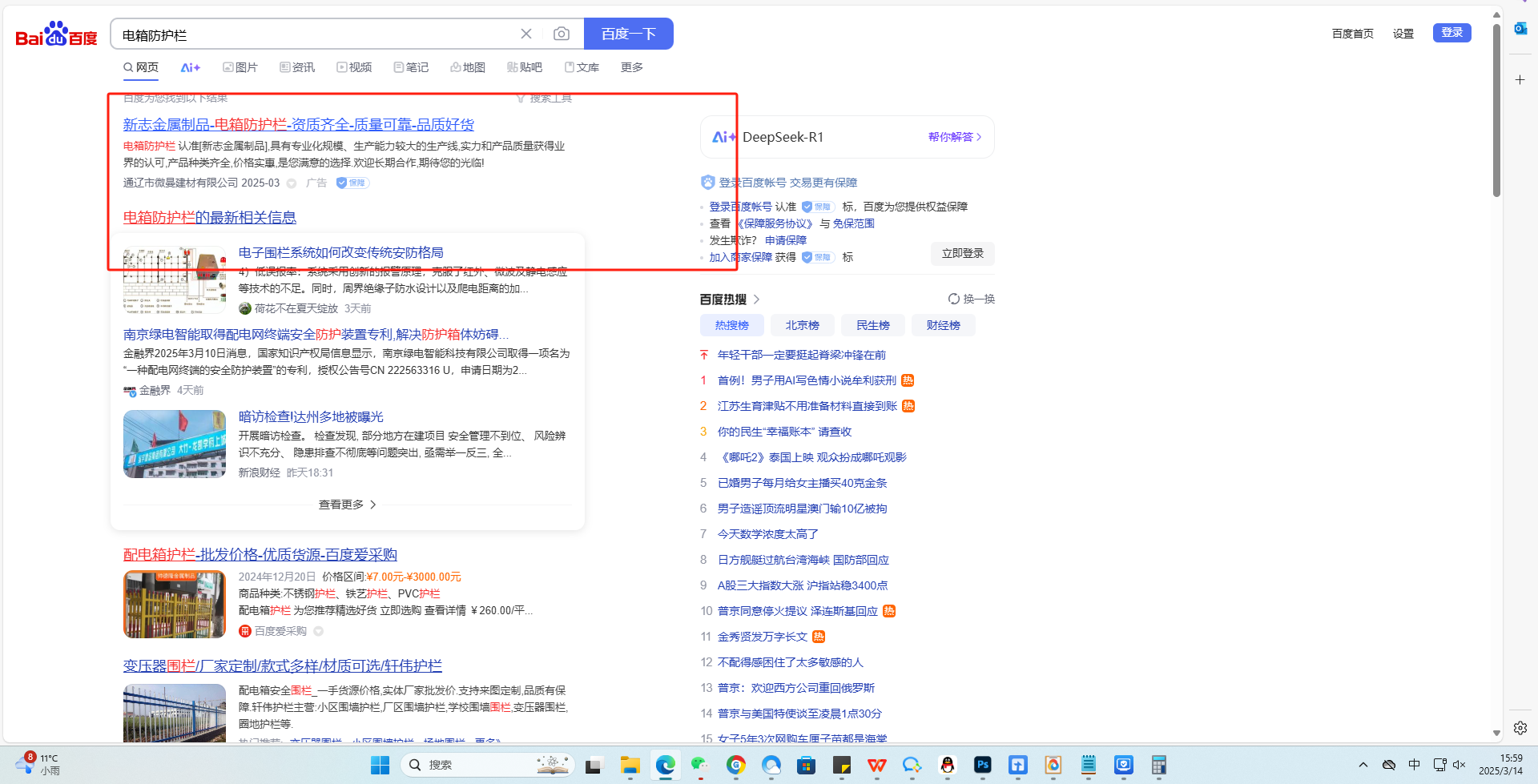Open Edge sidebar settings gear
Viewport: 1538px width, 784px height.
tap(1520, 728)
